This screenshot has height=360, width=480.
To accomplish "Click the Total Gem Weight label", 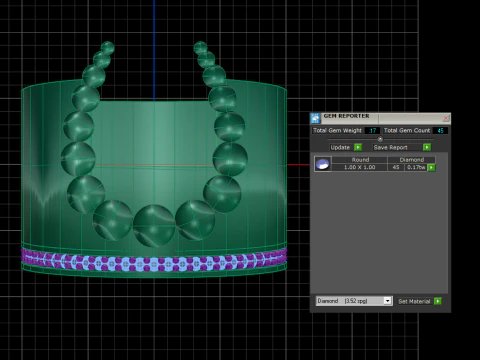I will pyautogui.click(x=337, y=131).
